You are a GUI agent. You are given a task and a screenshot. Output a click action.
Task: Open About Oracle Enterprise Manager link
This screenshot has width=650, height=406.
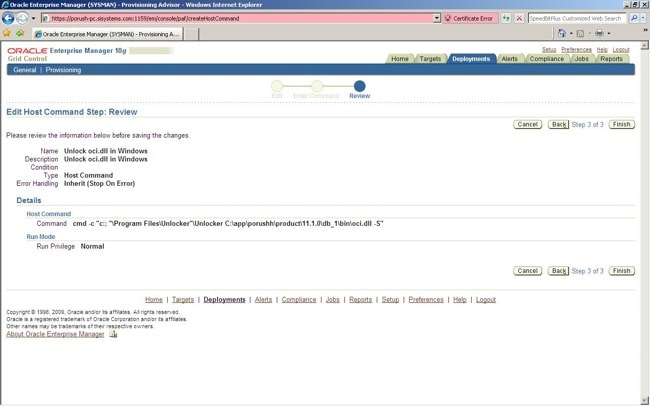pos(55,334)
